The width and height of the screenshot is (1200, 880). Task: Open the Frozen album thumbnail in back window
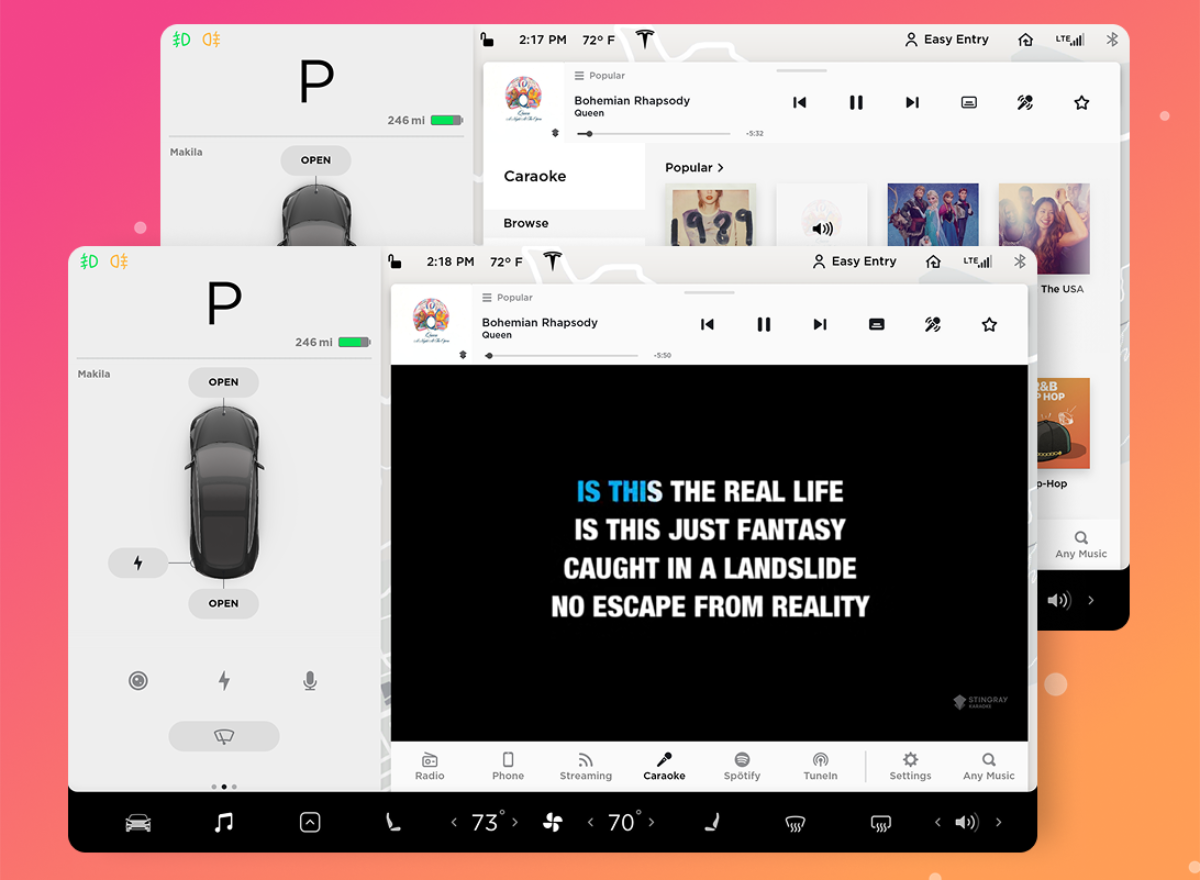tap(933, 214)
